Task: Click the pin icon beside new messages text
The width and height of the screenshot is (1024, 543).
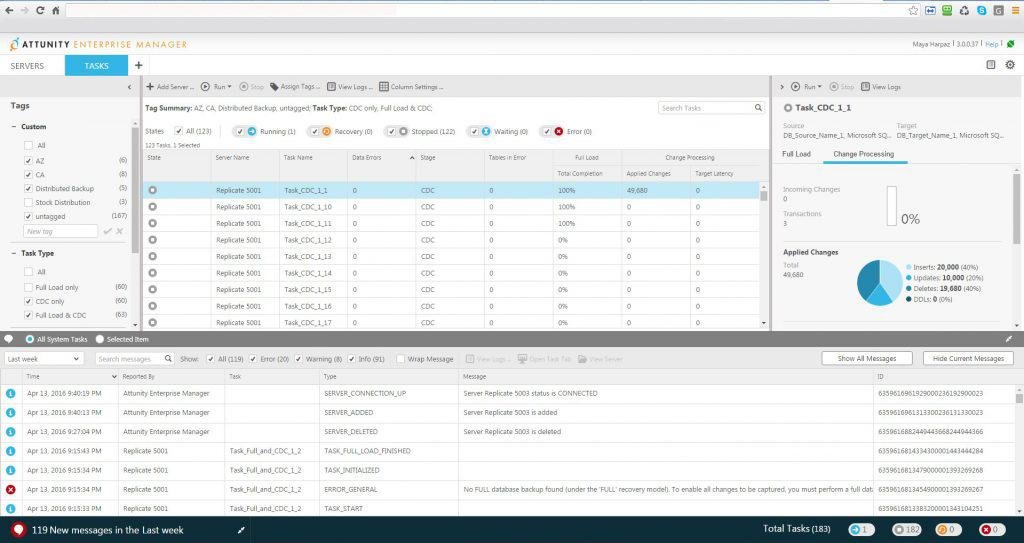Action: tap(241, 530)
